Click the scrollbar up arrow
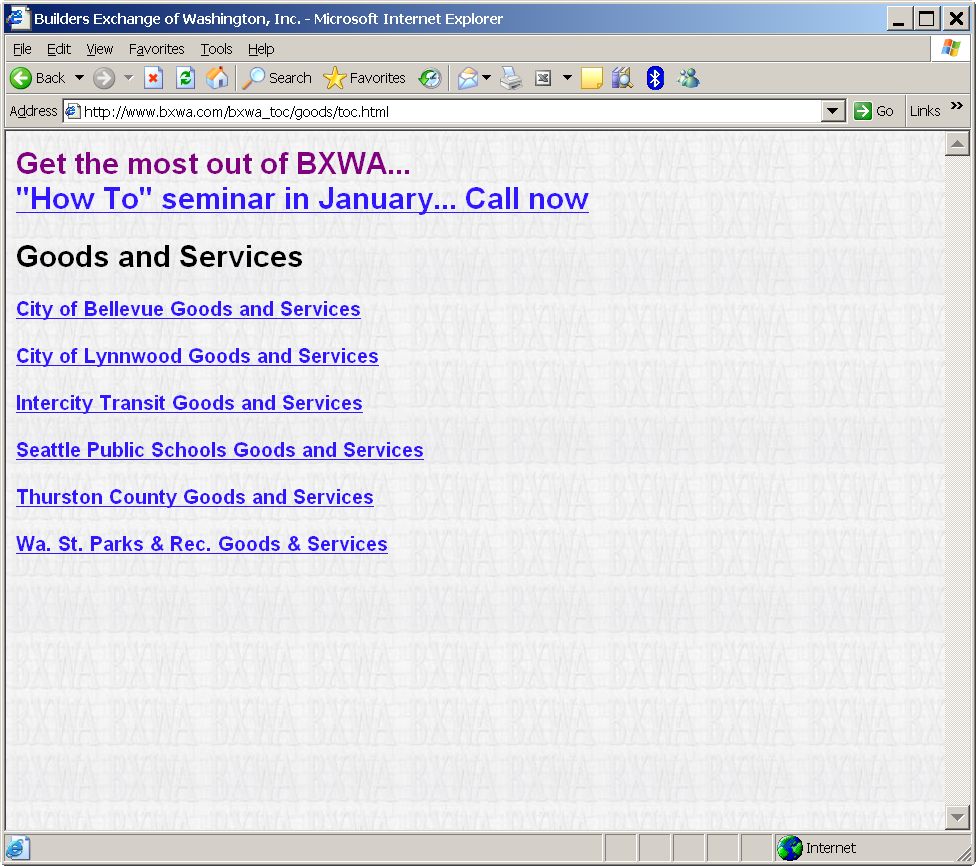 (x=957, y=144)
